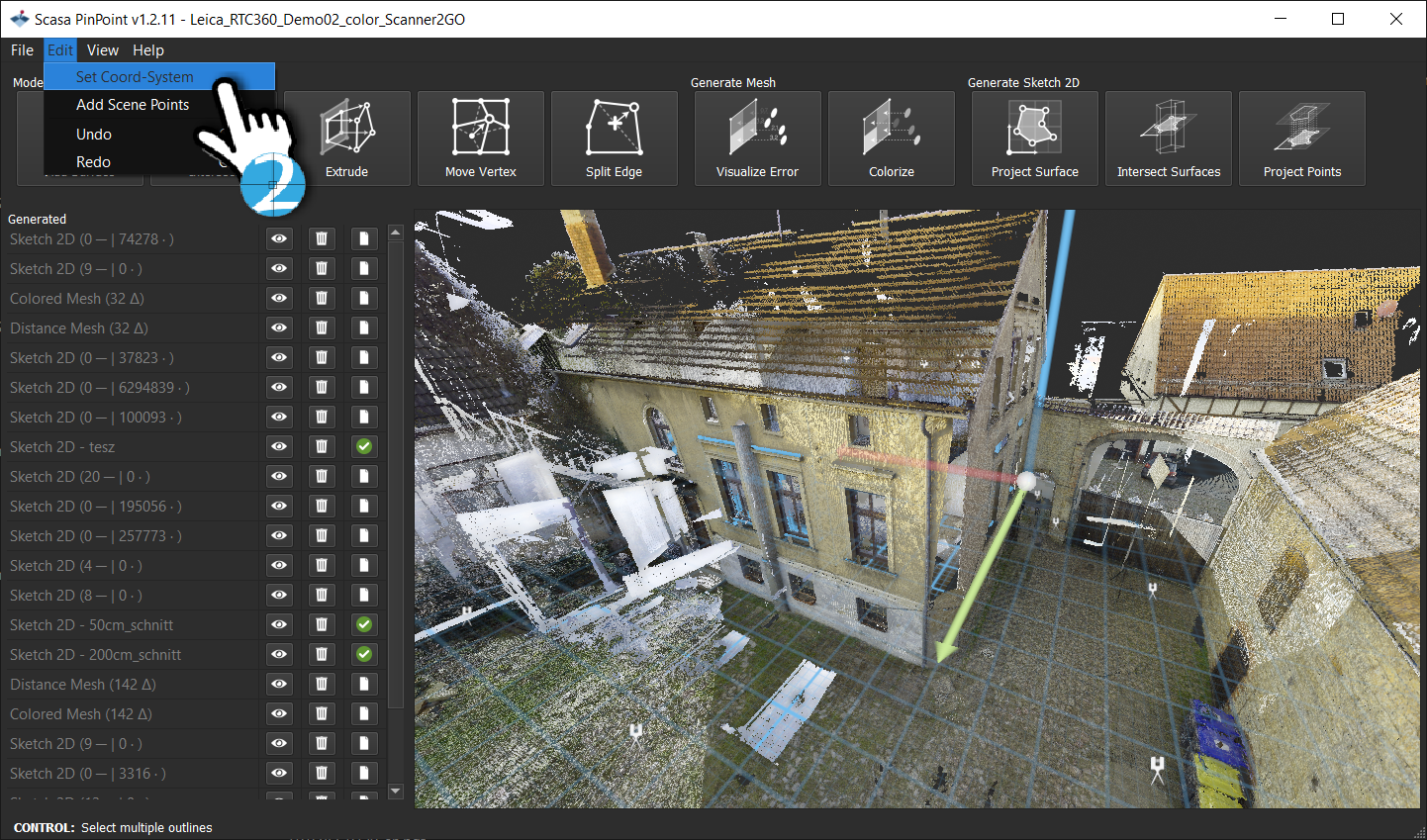1427x840 pixels.
Task: Click green check for Sketch 2D - tesz
Action: (364, 446)
